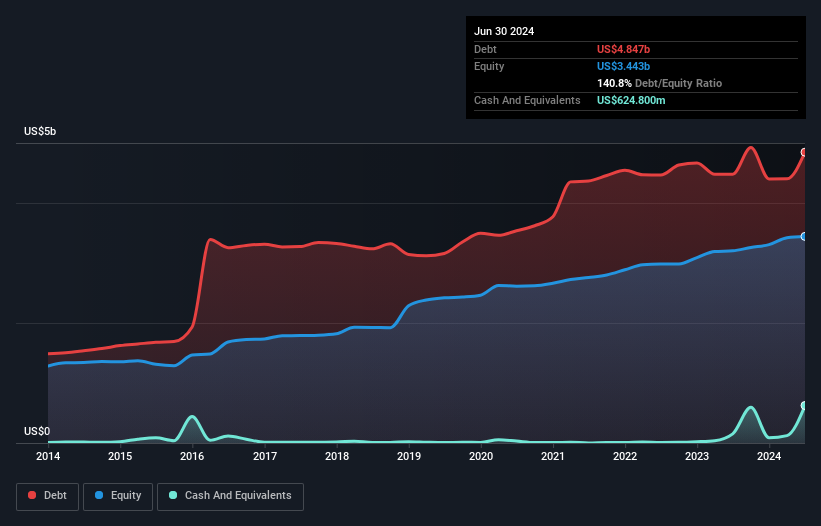Click the 2022 x-axis label

point(625,456)
